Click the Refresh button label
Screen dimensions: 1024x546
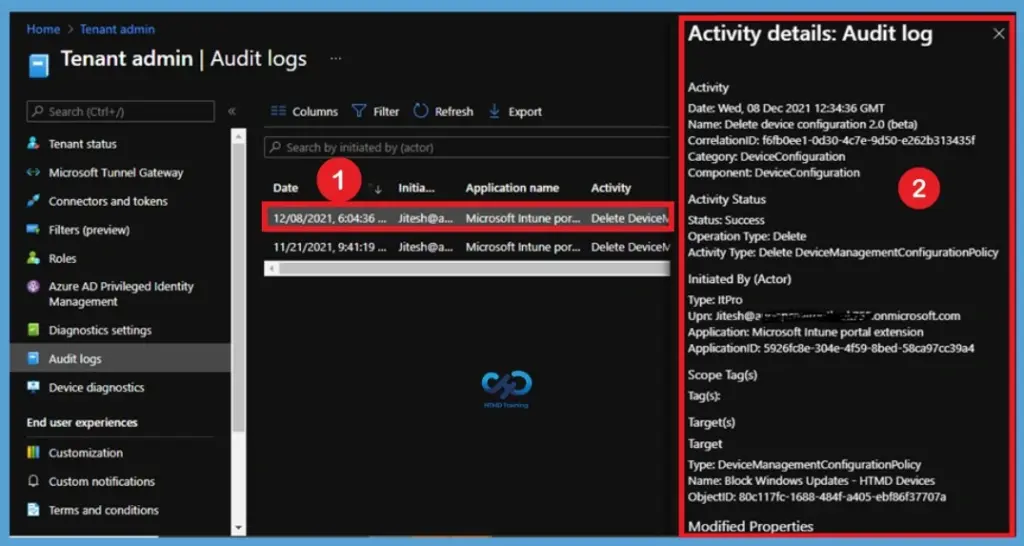(454, 112)
